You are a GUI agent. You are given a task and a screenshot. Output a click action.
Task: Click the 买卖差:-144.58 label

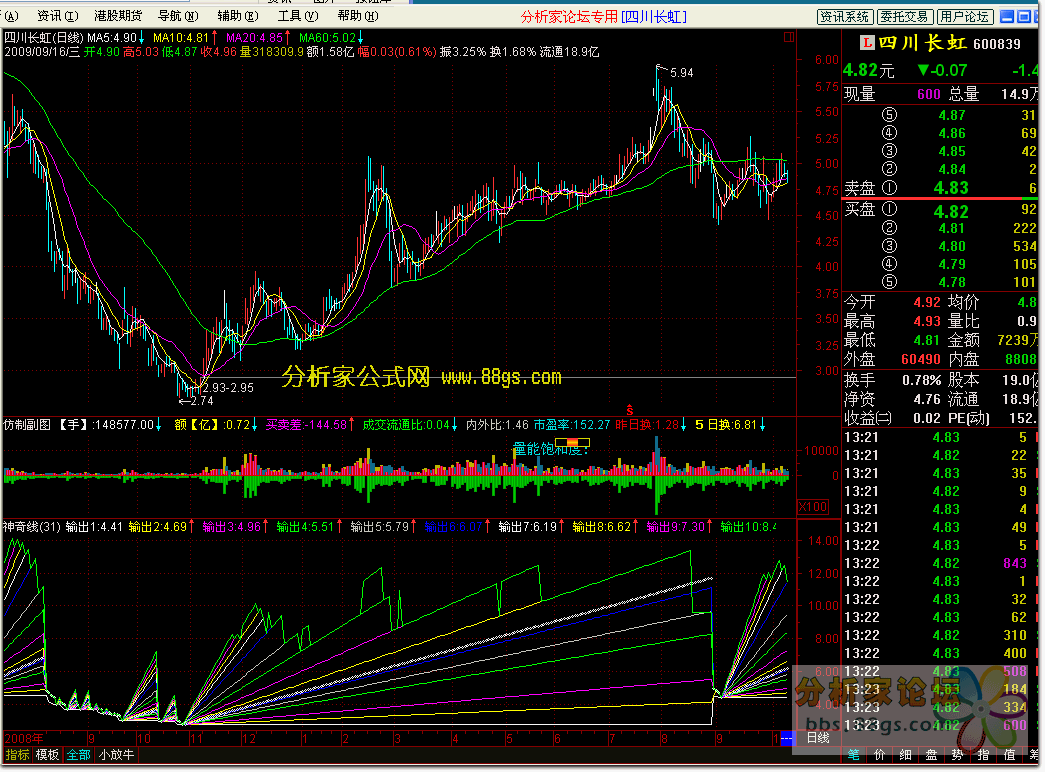click(307, 425)
